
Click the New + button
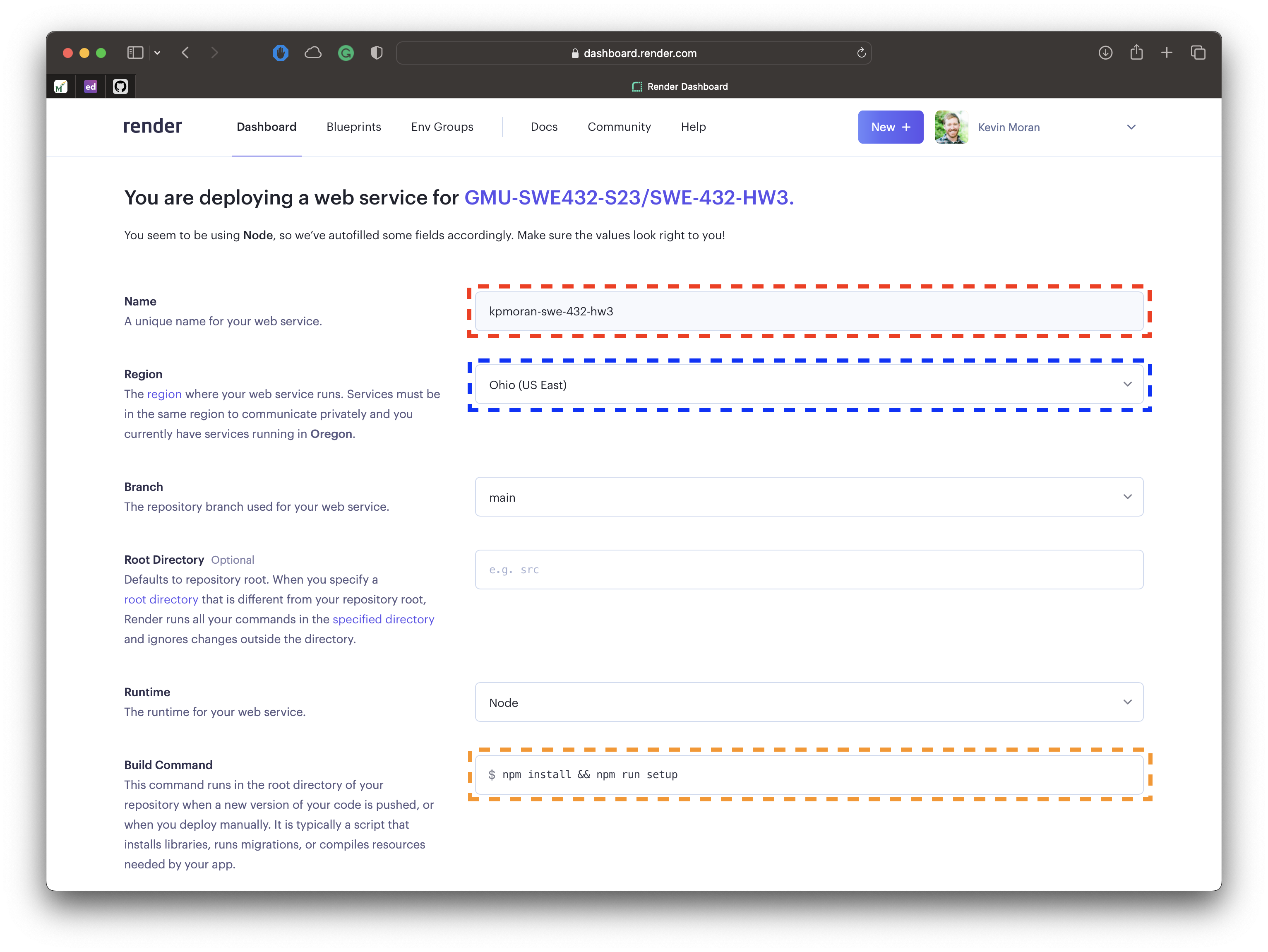(890, 127)
